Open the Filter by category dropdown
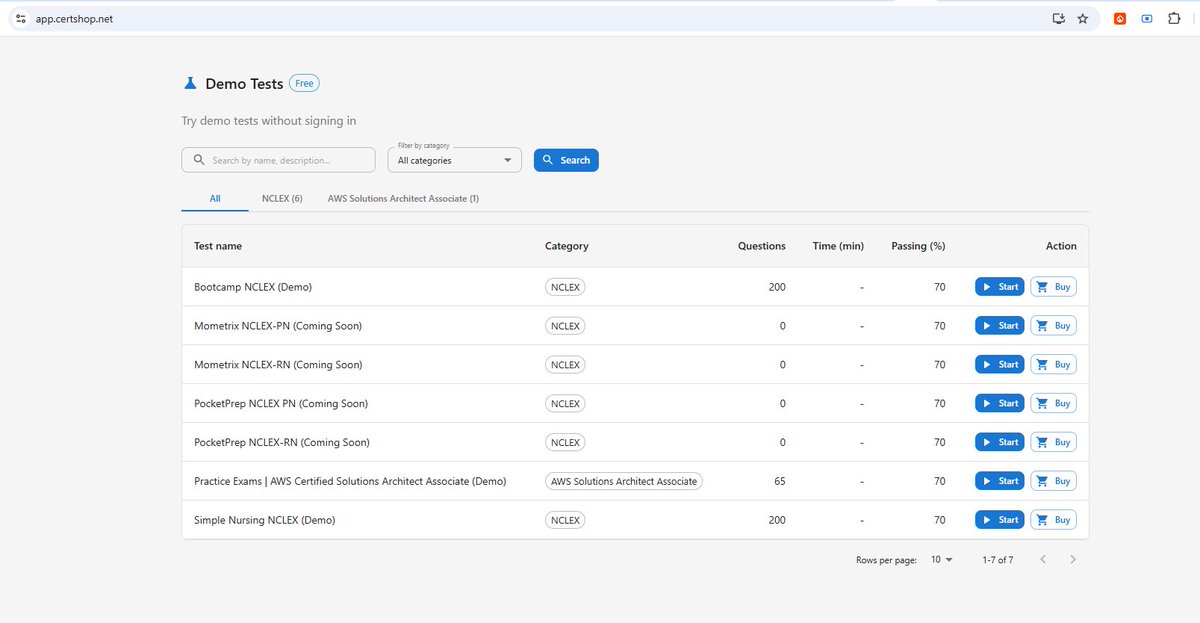 pyautogui.click(x=455, y=160)
